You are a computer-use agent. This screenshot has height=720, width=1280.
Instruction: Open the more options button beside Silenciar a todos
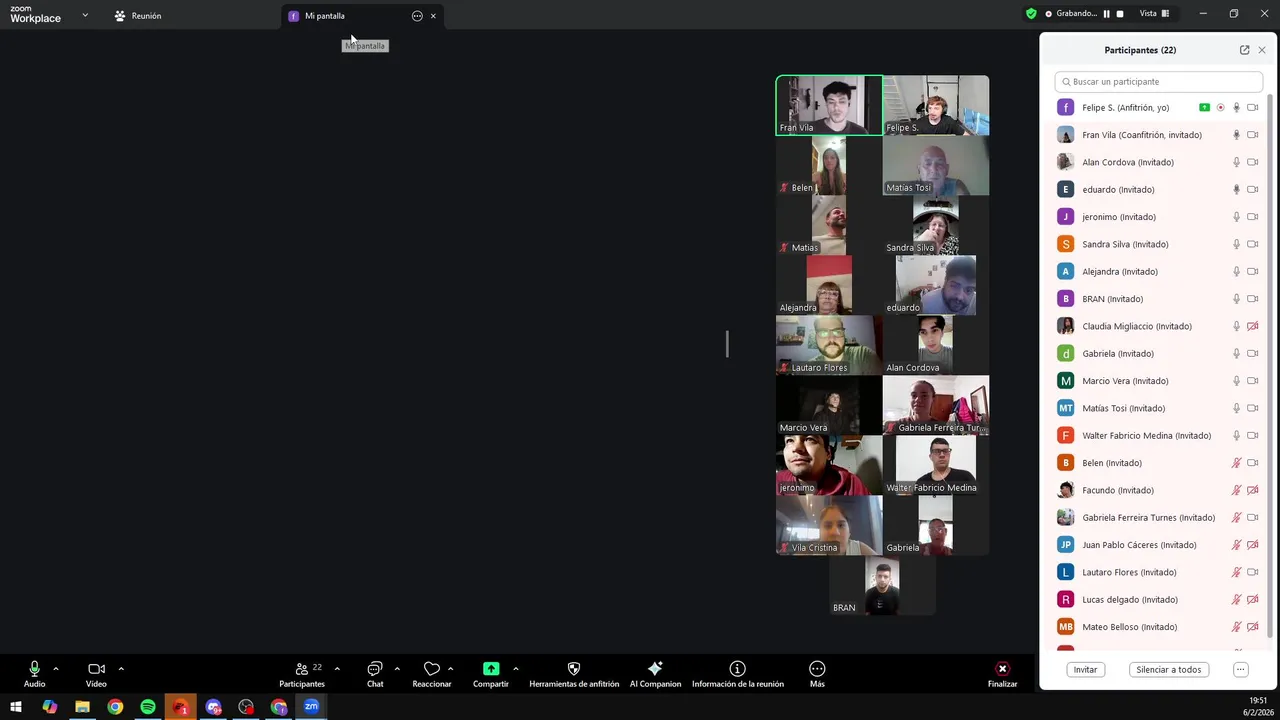[x=1240, y=670]
